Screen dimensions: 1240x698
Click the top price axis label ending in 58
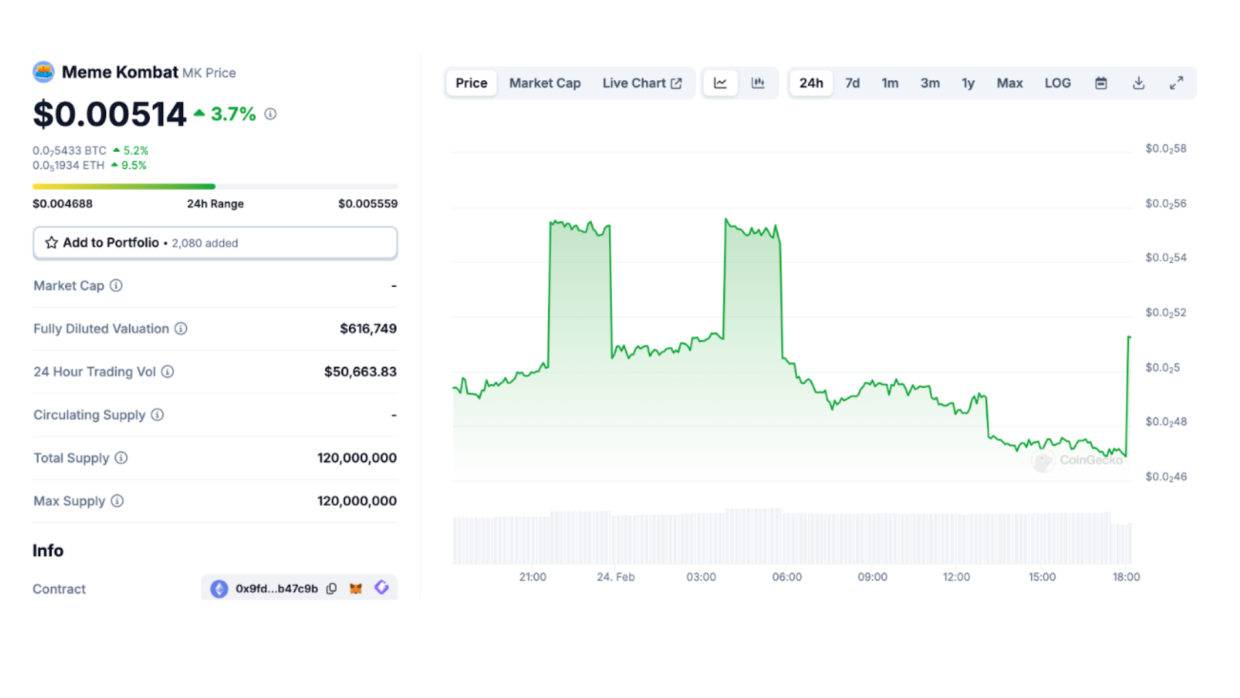1166,149
